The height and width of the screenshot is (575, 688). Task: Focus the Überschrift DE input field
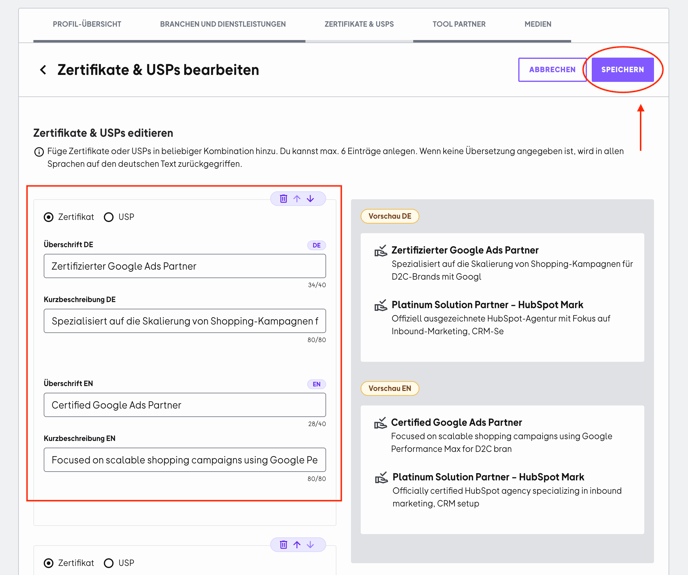pyautogui.click(x=185, y=266)
